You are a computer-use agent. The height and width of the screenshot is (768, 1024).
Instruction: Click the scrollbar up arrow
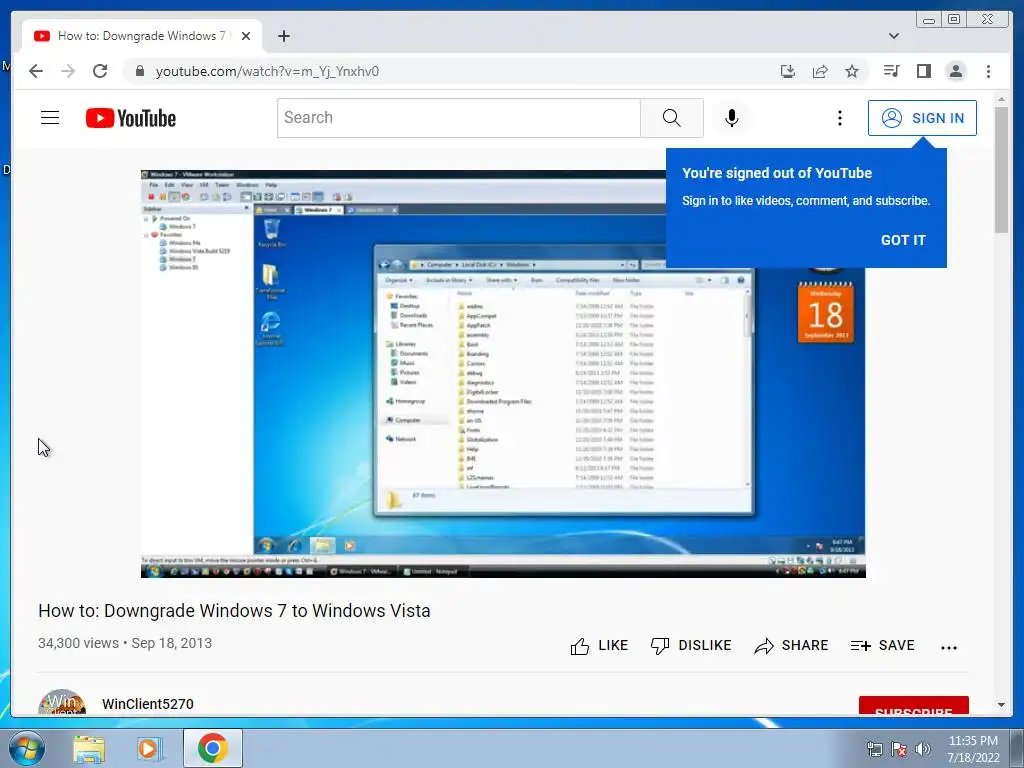[1001, 99]
